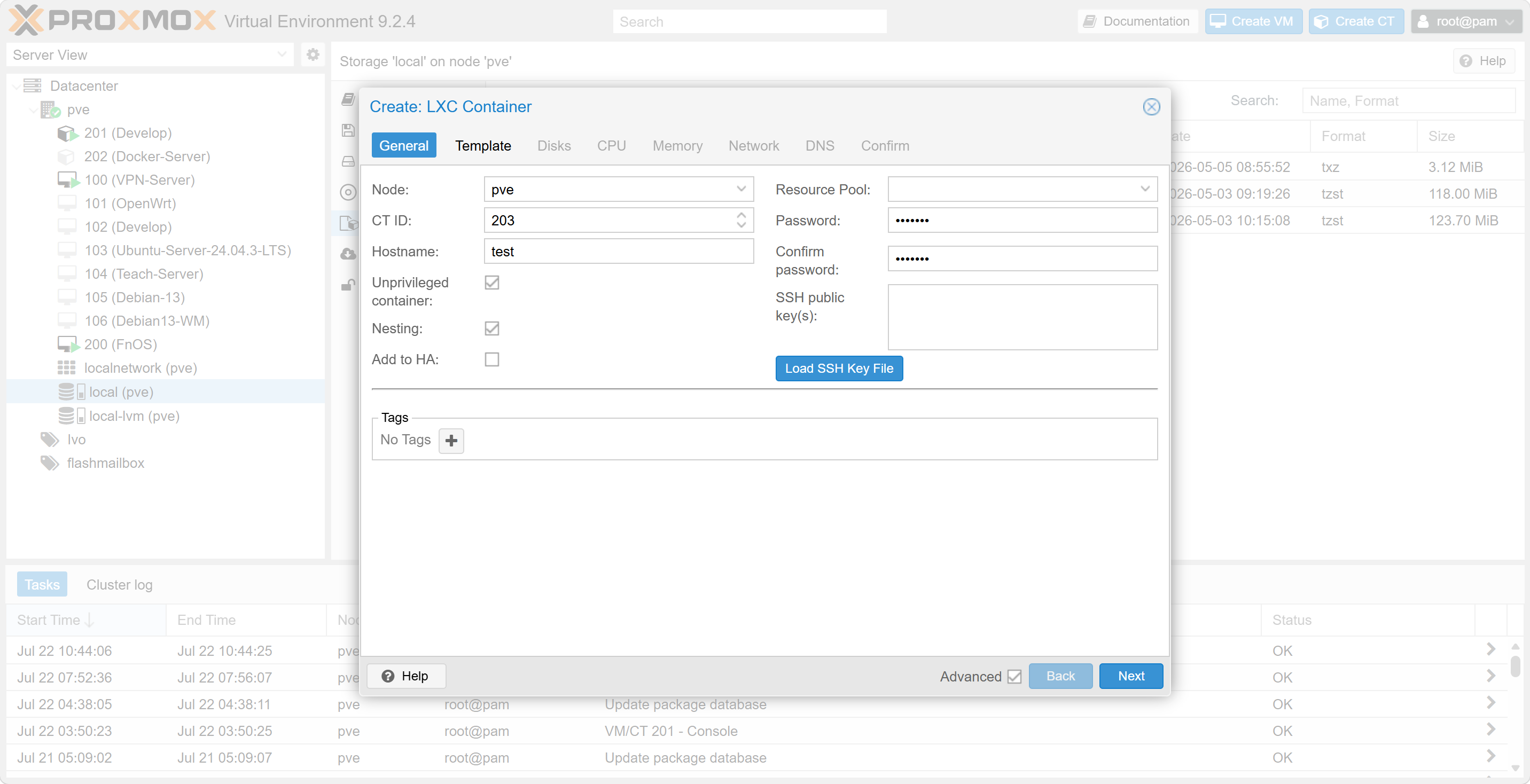Add a tag with the plus icon
Image resolution: width=1530 pixels, height=784 pixels.
(x=451, y=441)
